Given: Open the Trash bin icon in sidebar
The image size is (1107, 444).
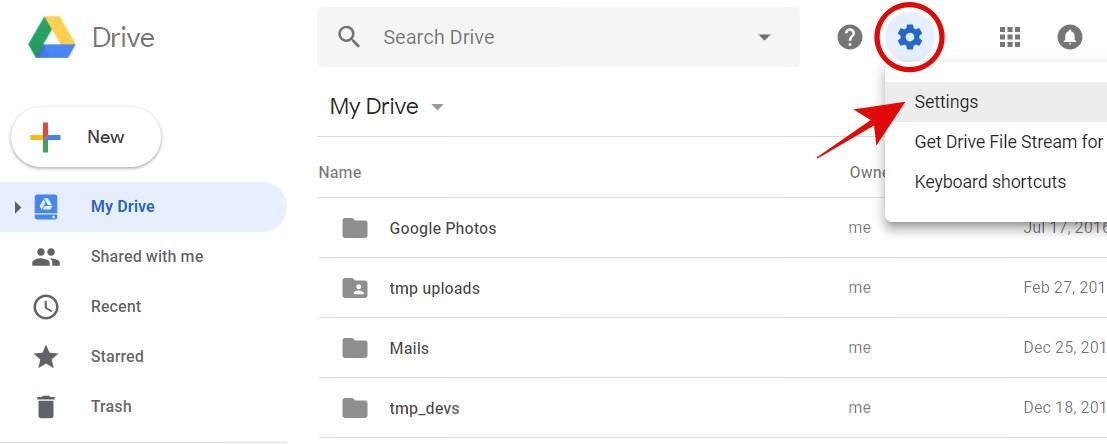Looking at the screenshot, I should pos(46,407).
